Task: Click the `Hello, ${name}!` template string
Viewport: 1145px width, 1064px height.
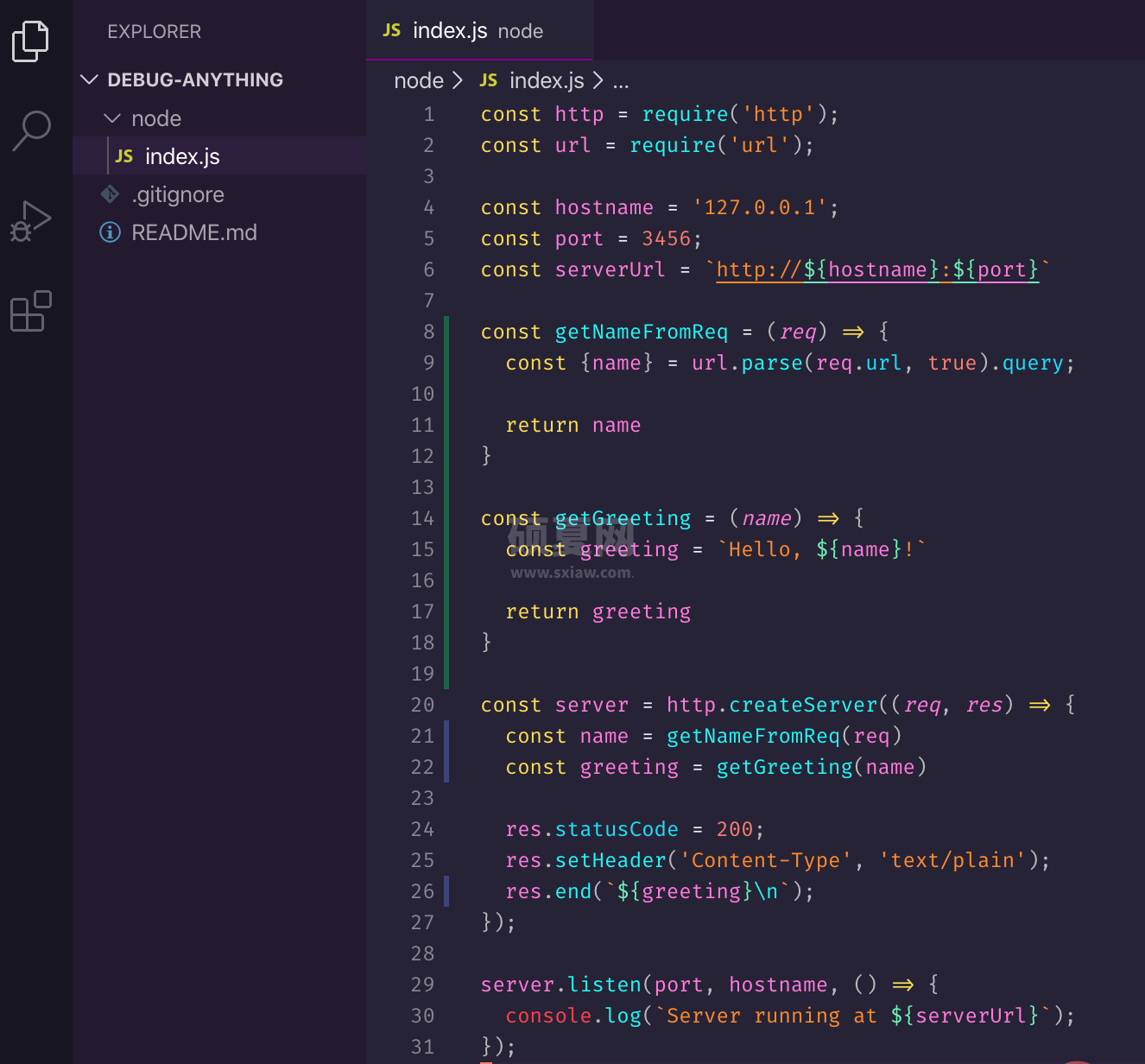Action: (x=821, y=549)
